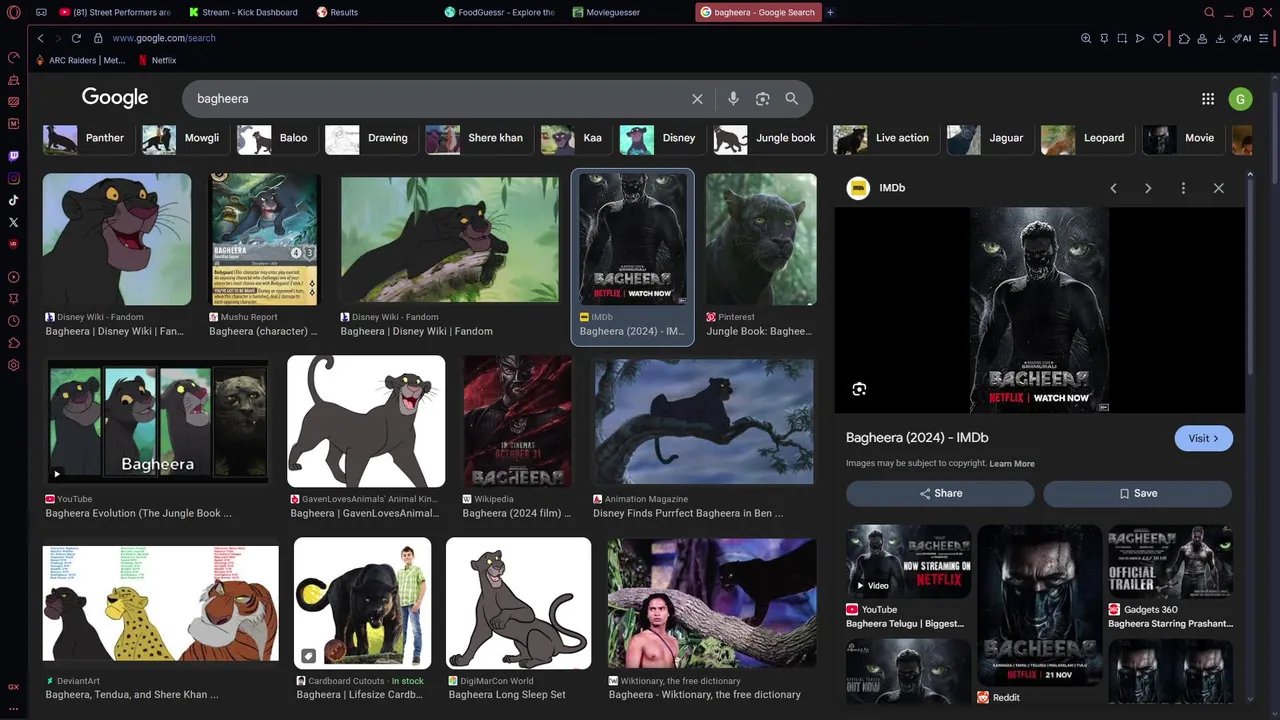Open the Learn More copyright link
Image resolution: width=1280 pixels, height=720 pixels.
(x=1012, y=464)
